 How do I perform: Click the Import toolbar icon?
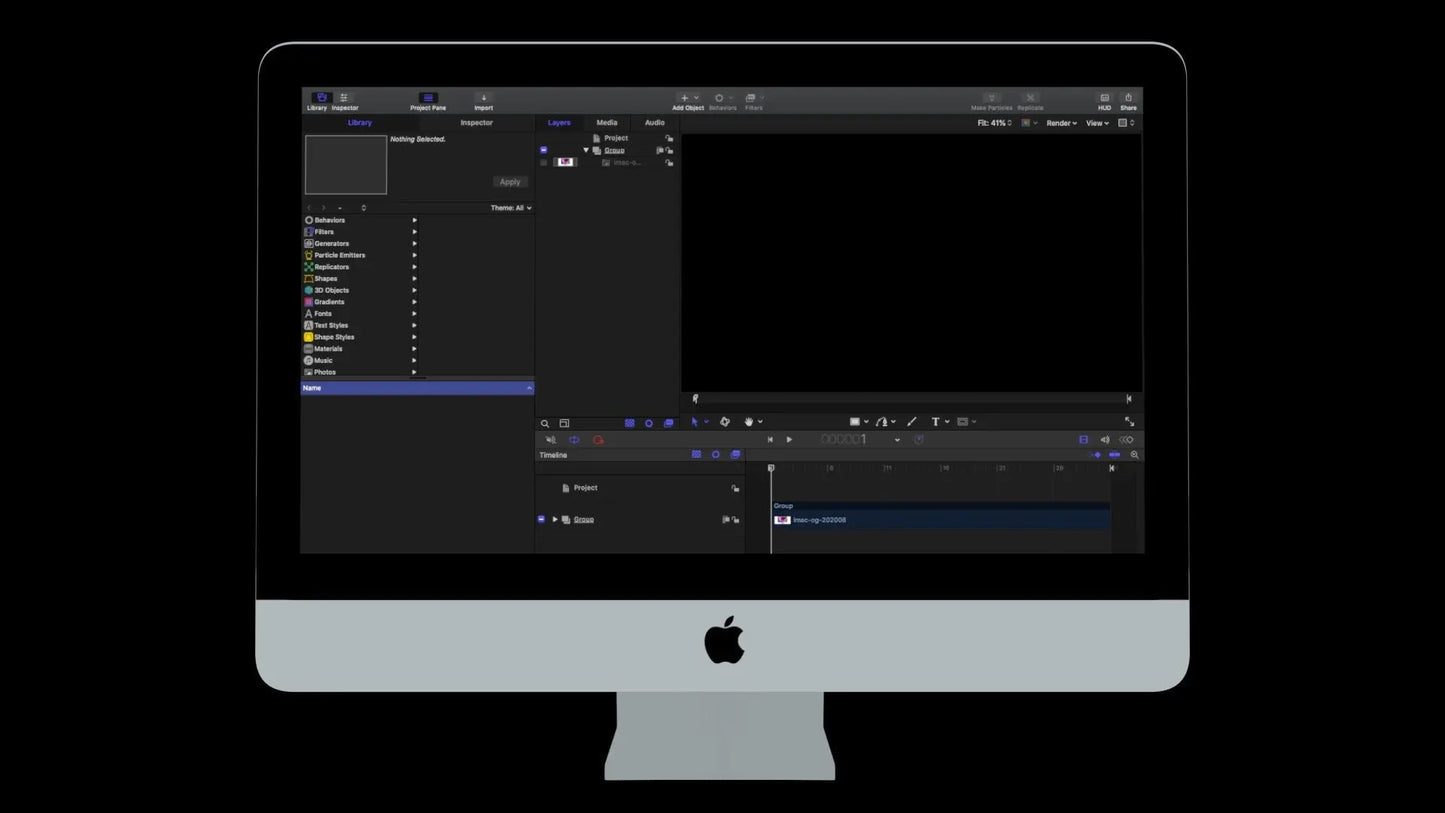(x=483, y=101)
